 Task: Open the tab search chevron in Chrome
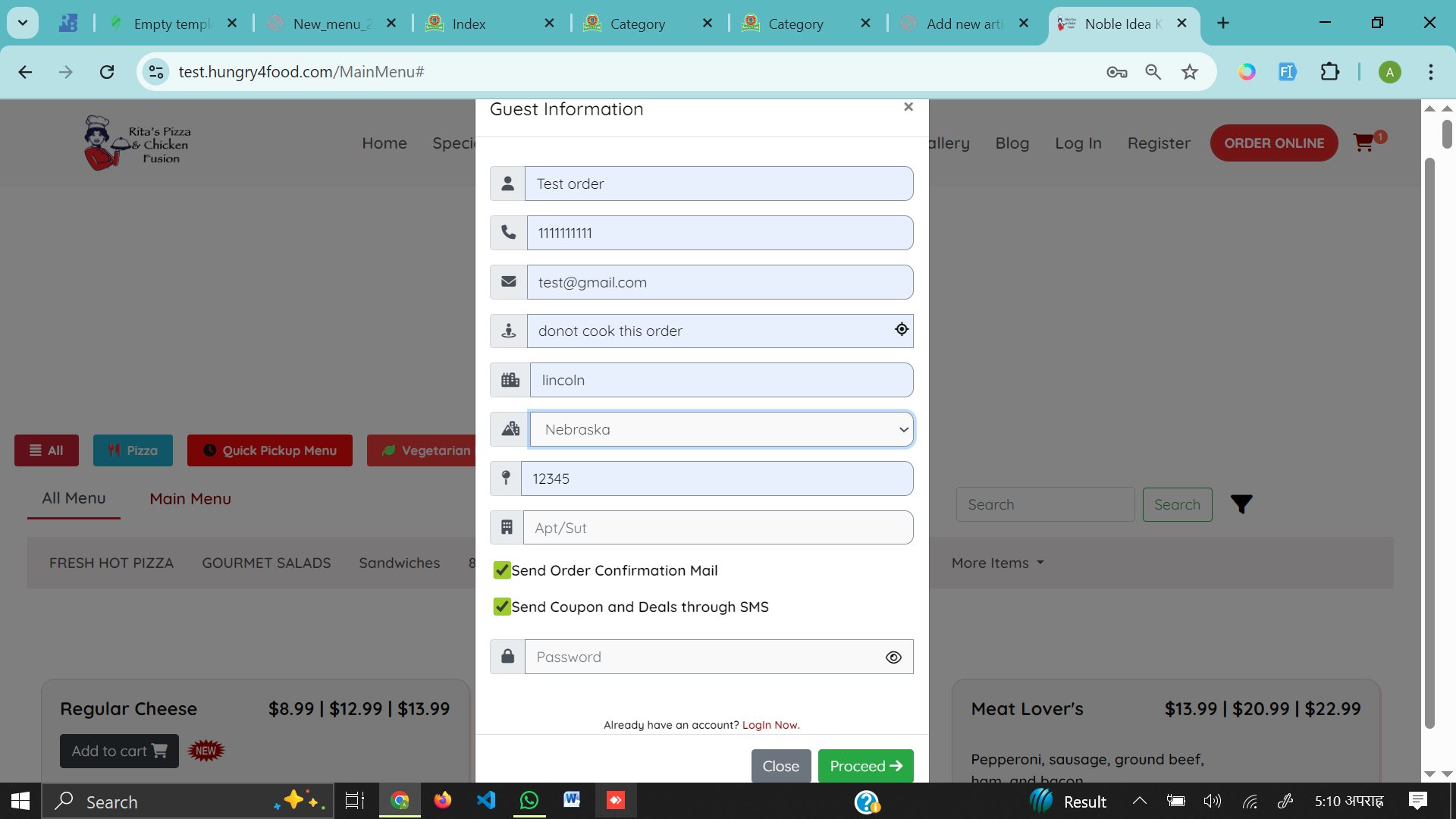[x=23, y=23]
